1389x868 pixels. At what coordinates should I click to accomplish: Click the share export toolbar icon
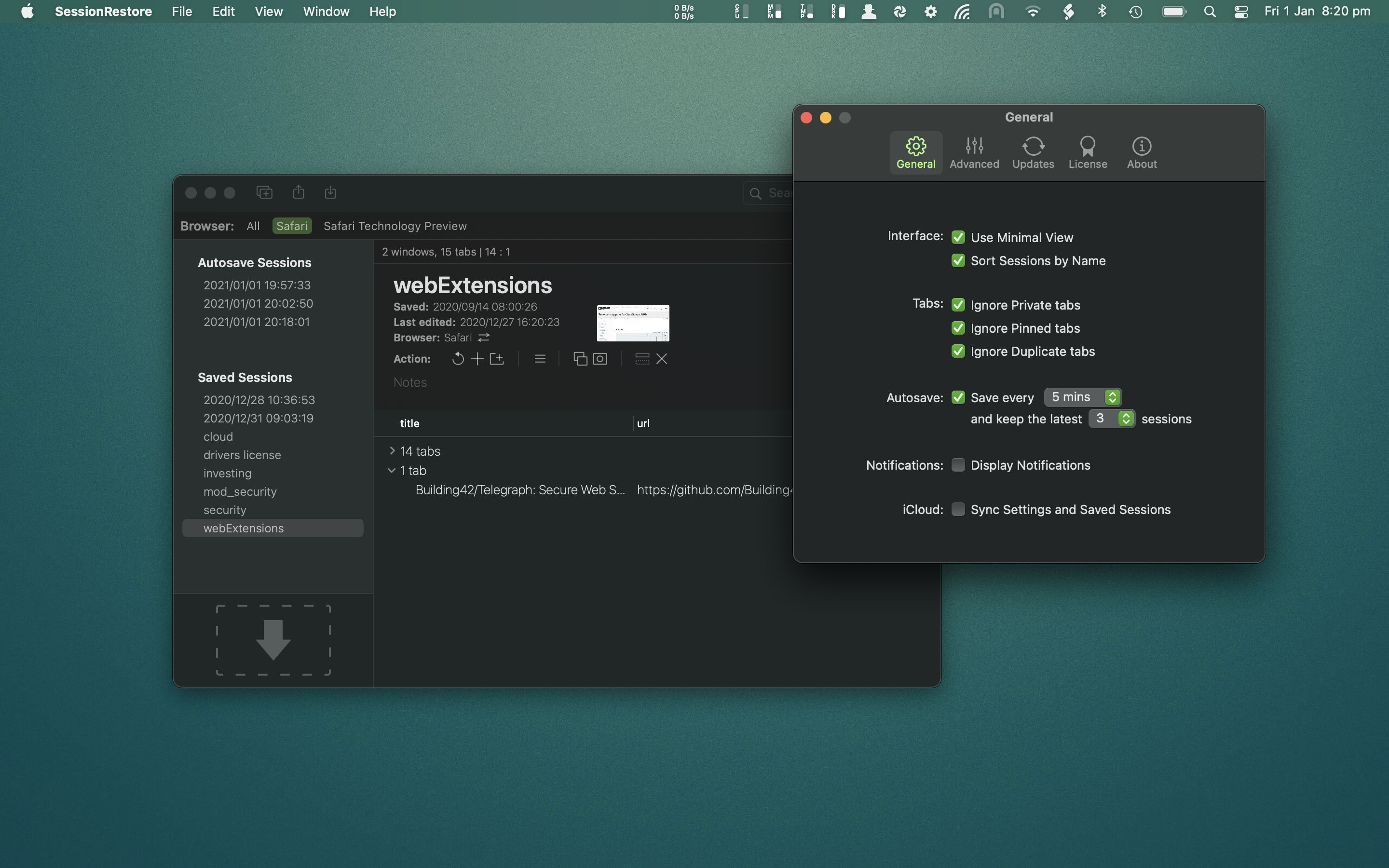click(299, 192)
